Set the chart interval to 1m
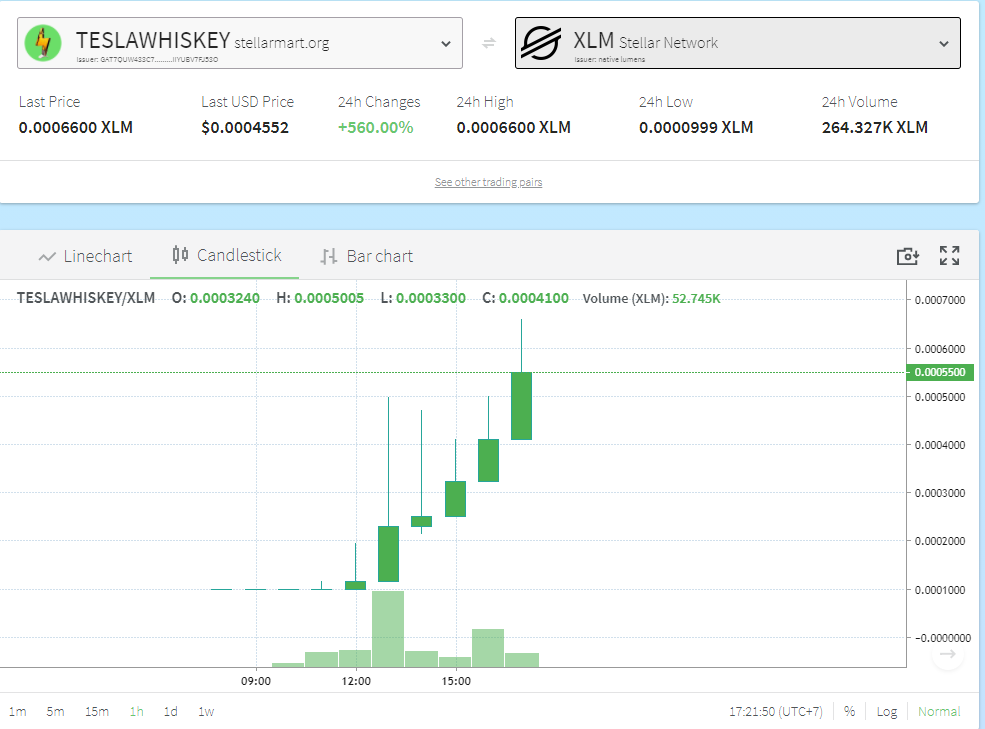Screen dimensions: 985x729 [18, 711]
